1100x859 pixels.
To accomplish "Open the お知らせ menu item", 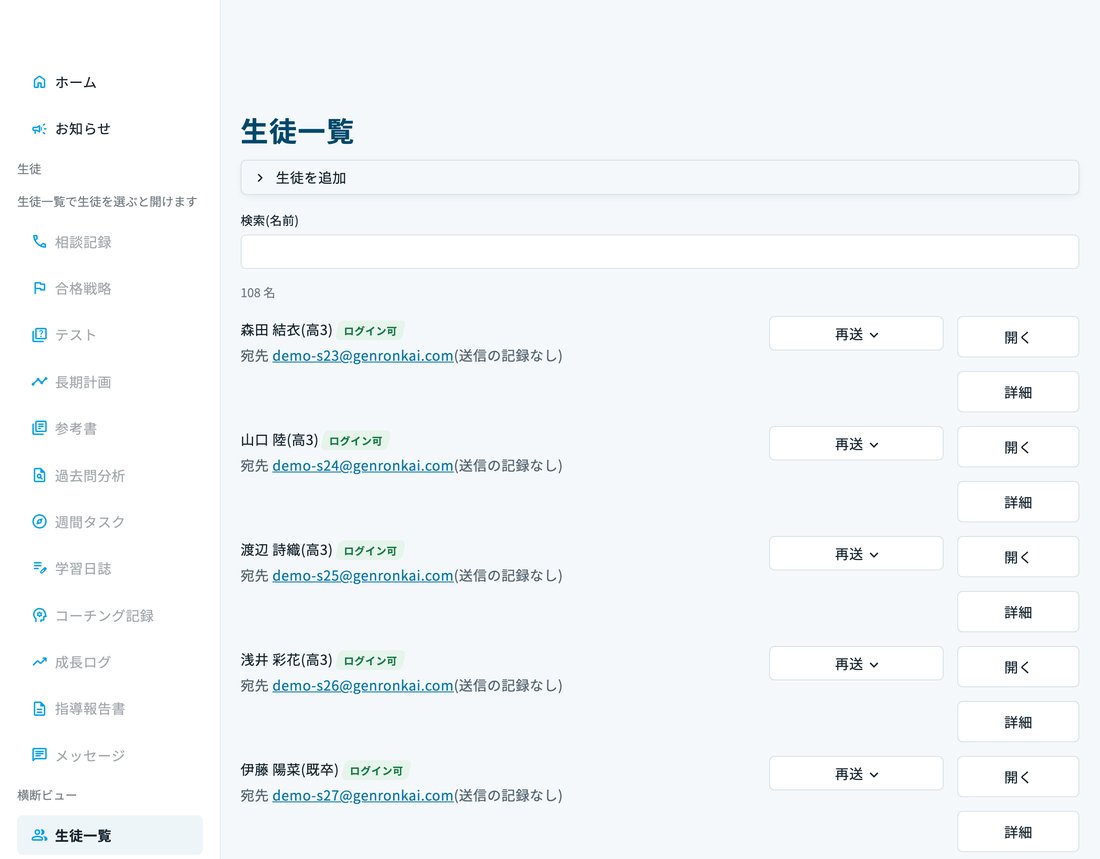I will [x=110, y=129].
